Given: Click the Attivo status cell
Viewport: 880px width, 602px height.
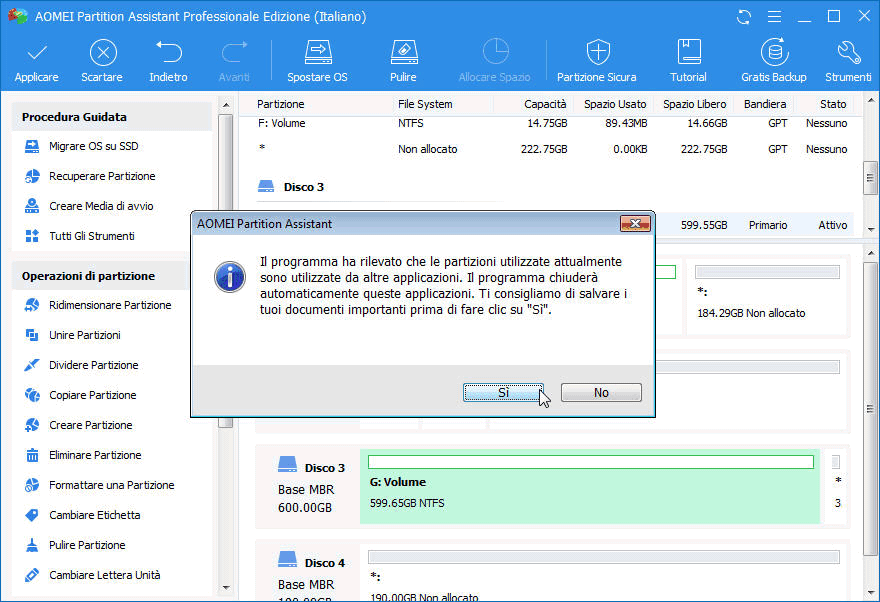Looking at the screenshot, I should tap(833, 226).
